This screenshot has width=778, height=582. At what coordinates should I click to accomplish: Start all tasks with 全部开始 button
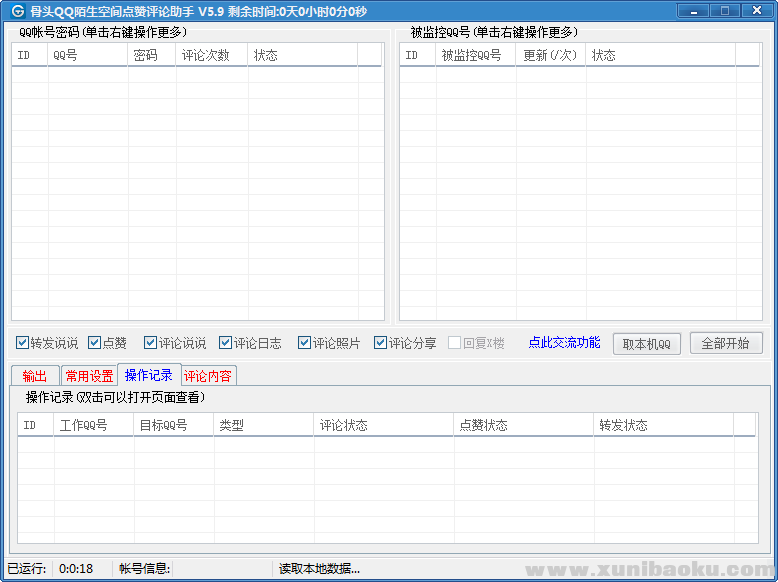(x=726, y=343)
